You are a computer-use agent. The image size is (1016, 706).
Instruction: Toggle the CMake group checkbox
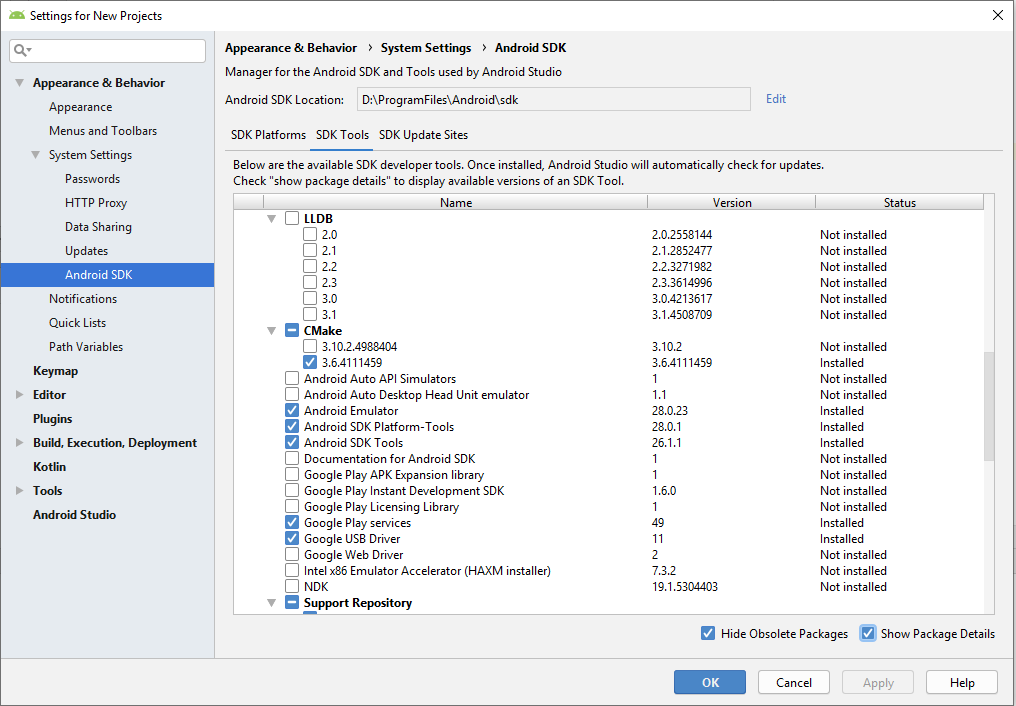pos(292,330)
